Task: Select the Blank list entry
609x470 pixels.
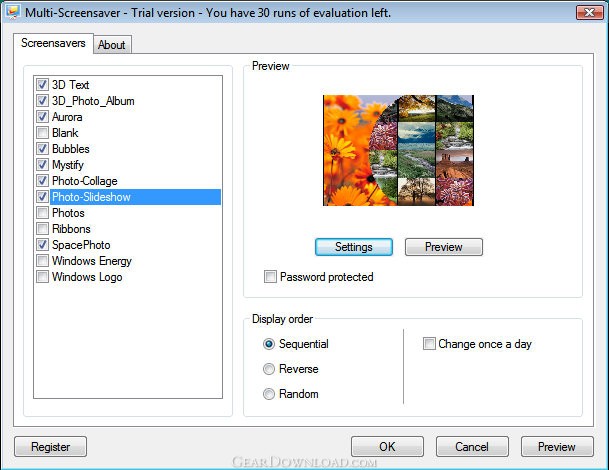Action: tap(65, 132)
